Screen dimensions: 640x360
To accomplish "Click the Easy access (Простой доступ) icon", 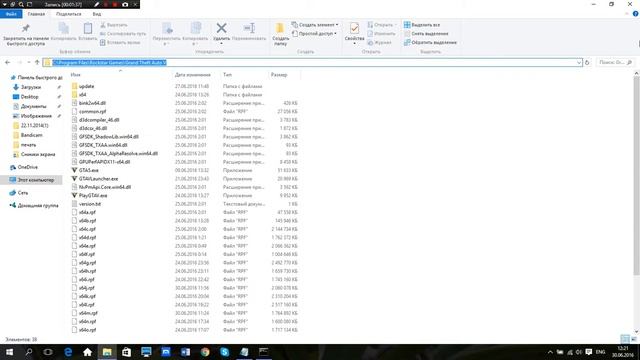I will (x=295, y=33).
